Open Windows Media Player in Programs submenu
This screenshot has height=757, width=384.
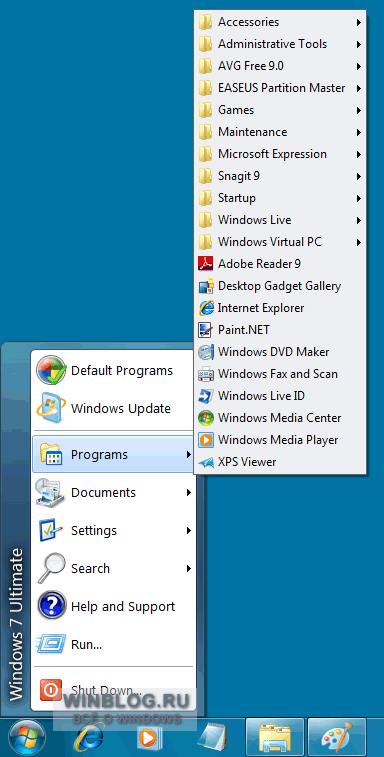[x=280, y=440]
